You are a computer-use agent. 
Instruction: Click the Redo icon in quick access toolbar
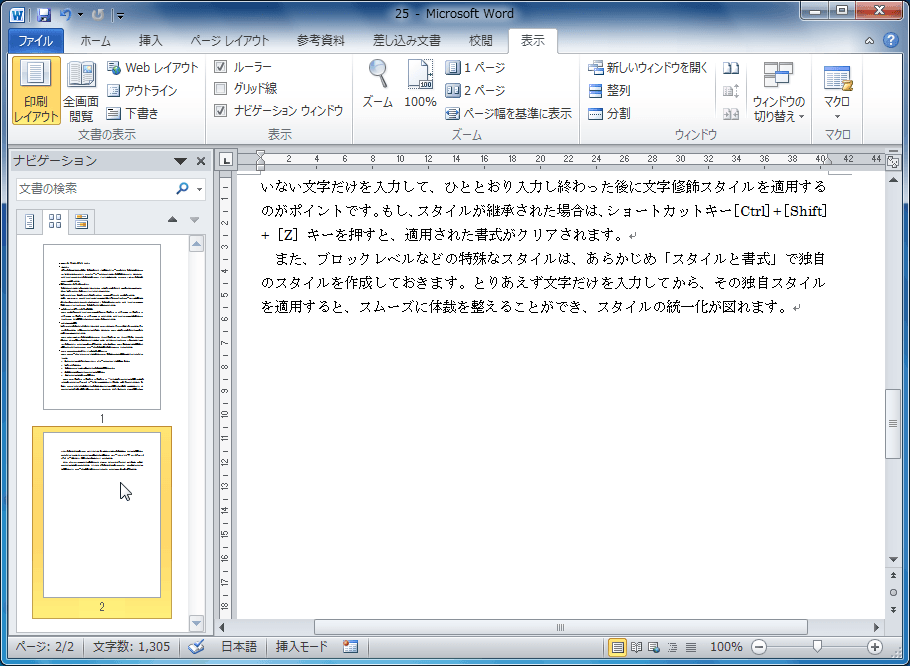pyautogui.click(x=97, y=15)
